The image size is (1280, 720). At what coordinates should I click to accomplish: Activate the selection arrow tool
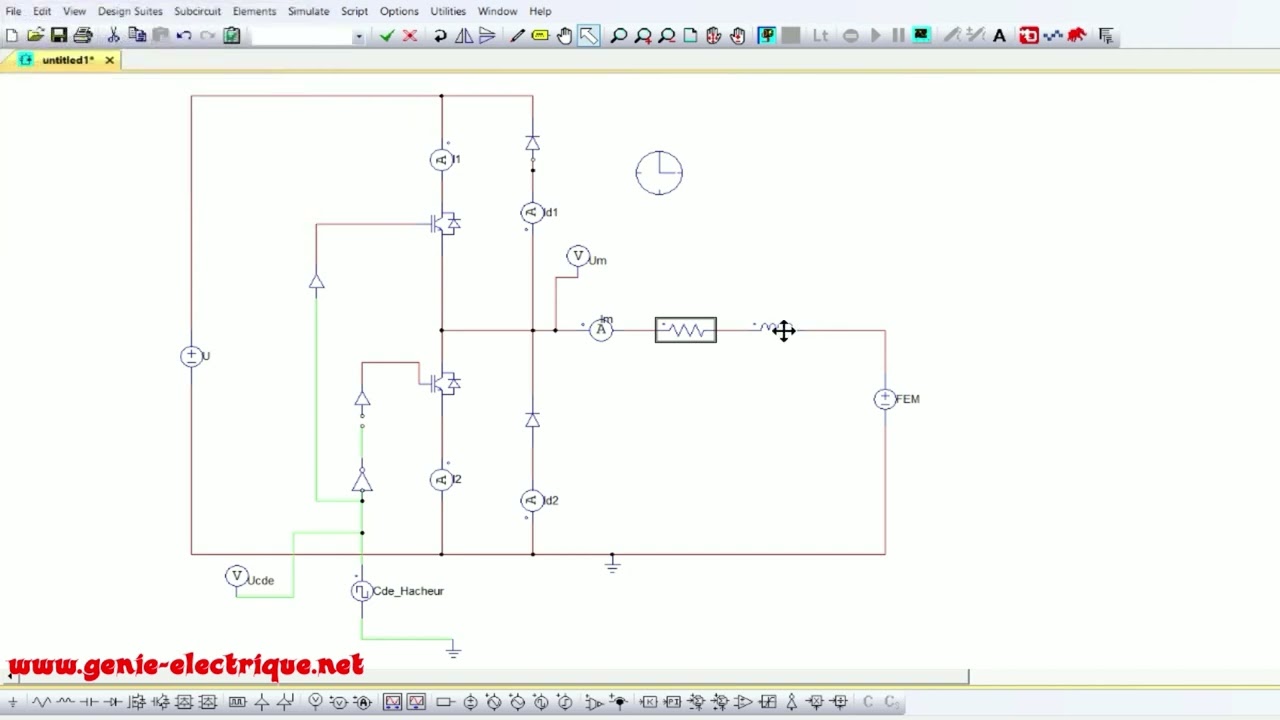(588, 36)
